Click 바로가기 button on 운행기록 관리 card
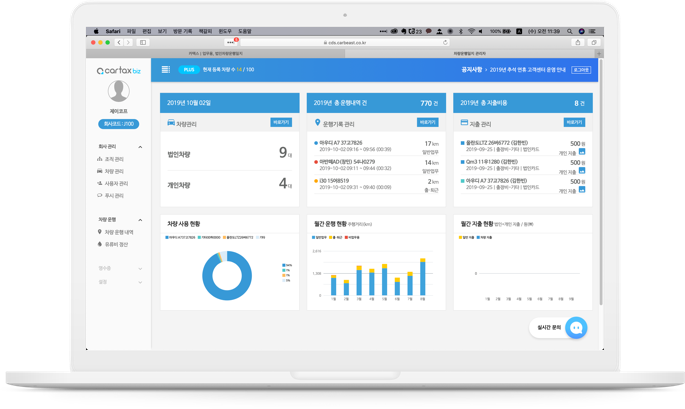 (428, 123)
